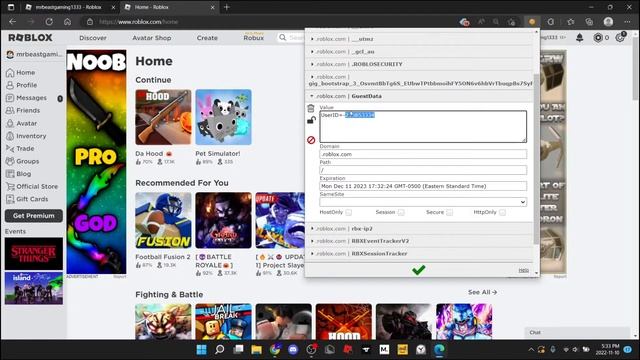Viewport: 640px width, 360px height.
Task: Click the Friends sidebar icon
Action: [10, 111]
